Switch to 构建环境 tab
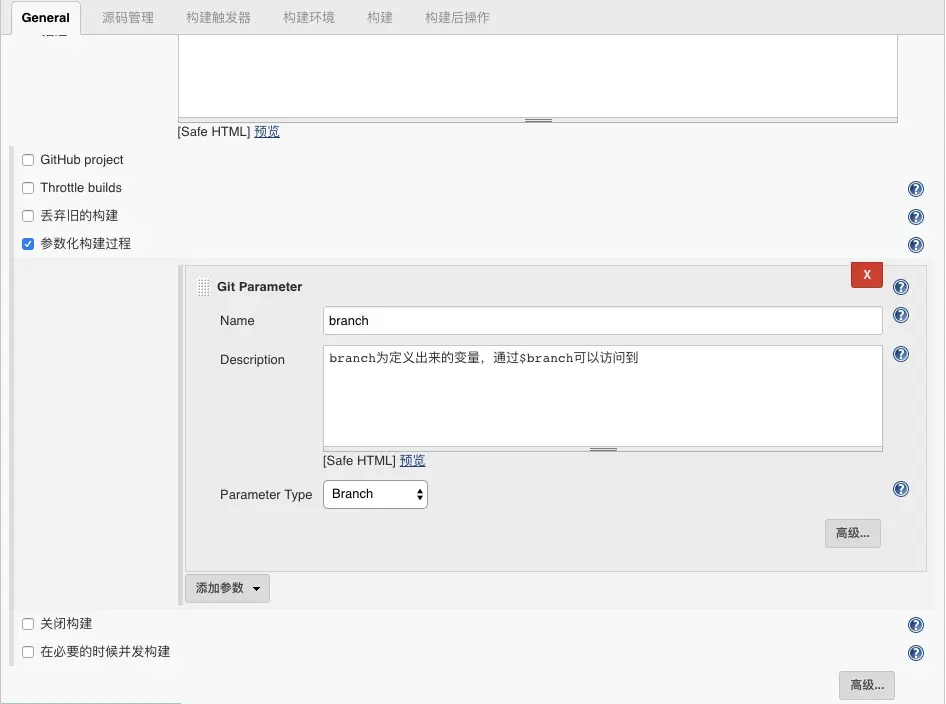The height and width of the screenshot is (704, 946). pyautogui.click(x=309, y=17)
